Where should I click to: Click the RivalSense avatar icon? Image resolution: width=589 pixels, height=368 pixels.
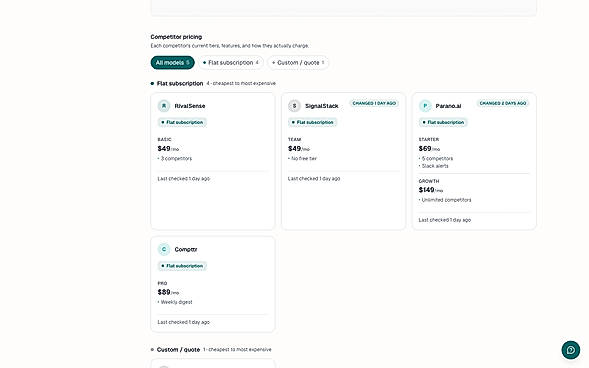pyautogui.click(x=164, y=106)
